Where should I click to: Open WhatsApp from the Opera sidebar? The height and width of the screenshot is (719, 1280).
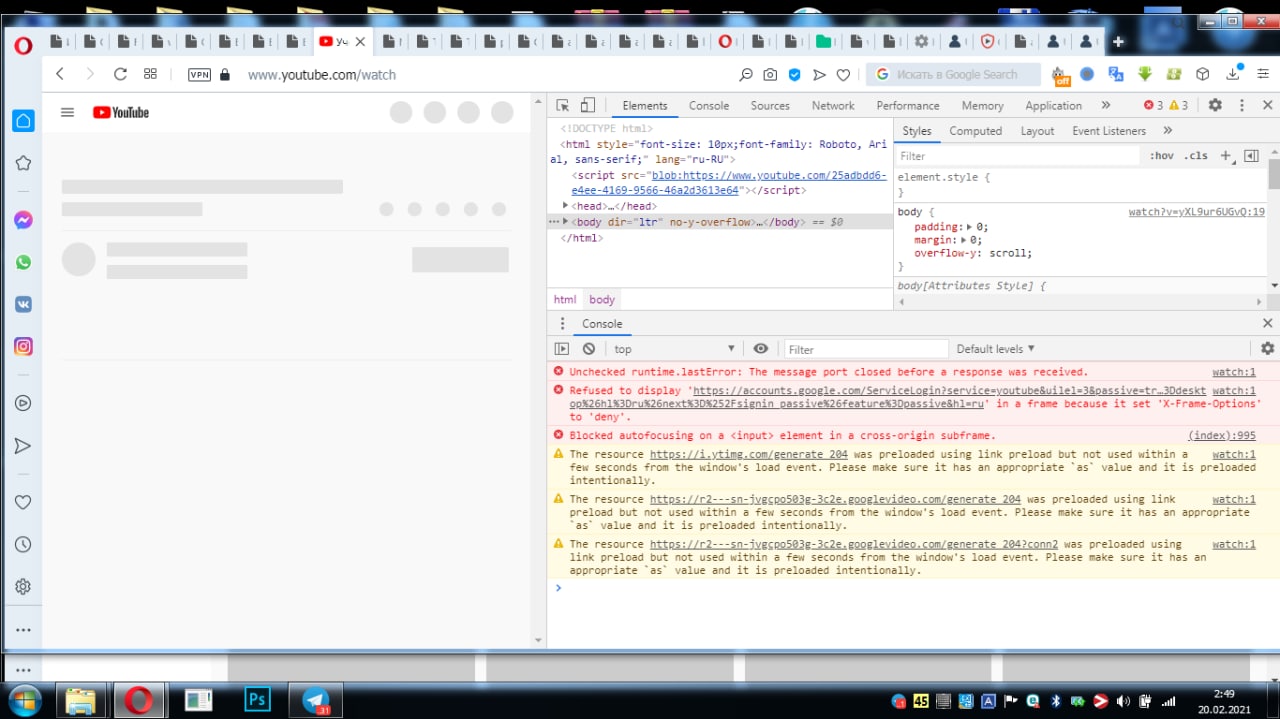[x=23, y=262]
